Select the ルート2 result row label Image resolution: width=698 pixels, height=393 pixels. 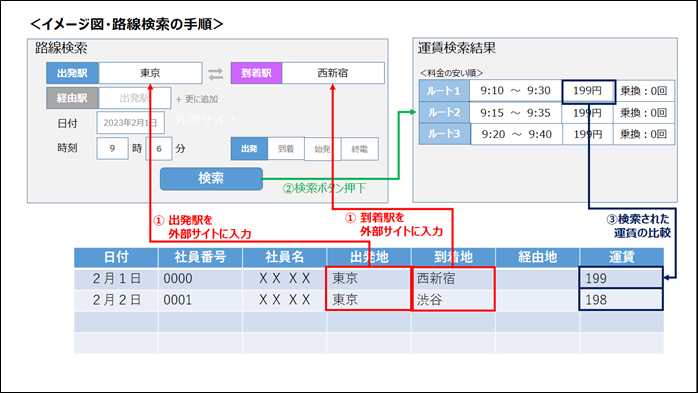coord(444,113)
